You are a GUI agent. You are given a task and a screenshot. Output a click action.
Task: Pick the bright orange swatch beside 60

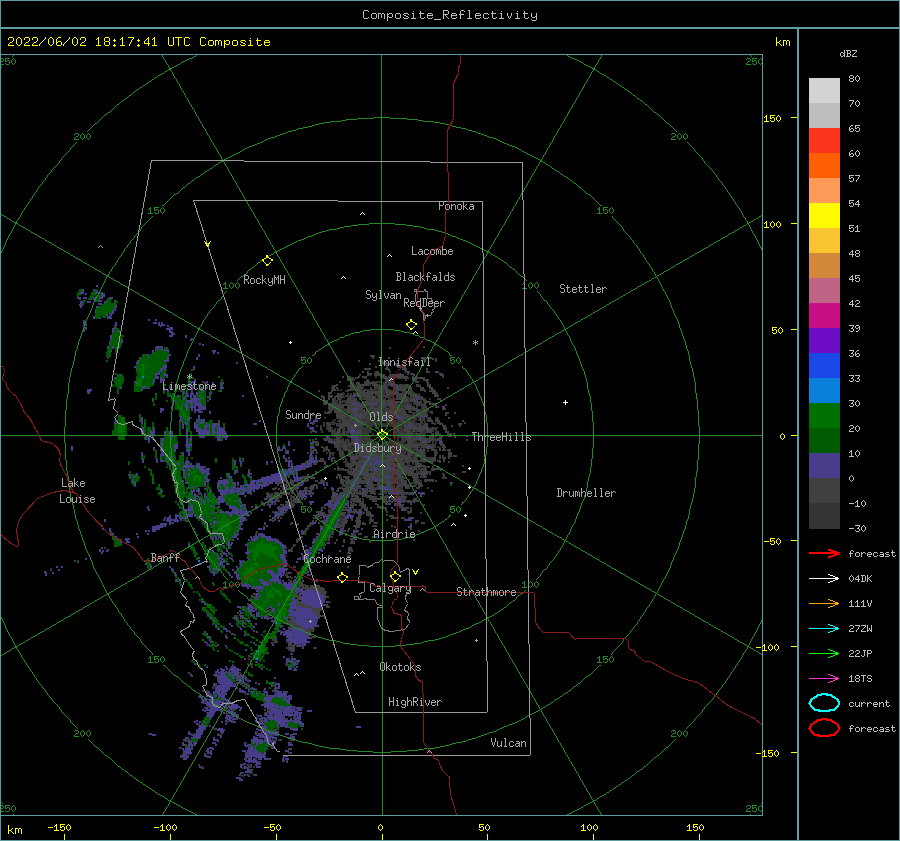tap(824, 166)
